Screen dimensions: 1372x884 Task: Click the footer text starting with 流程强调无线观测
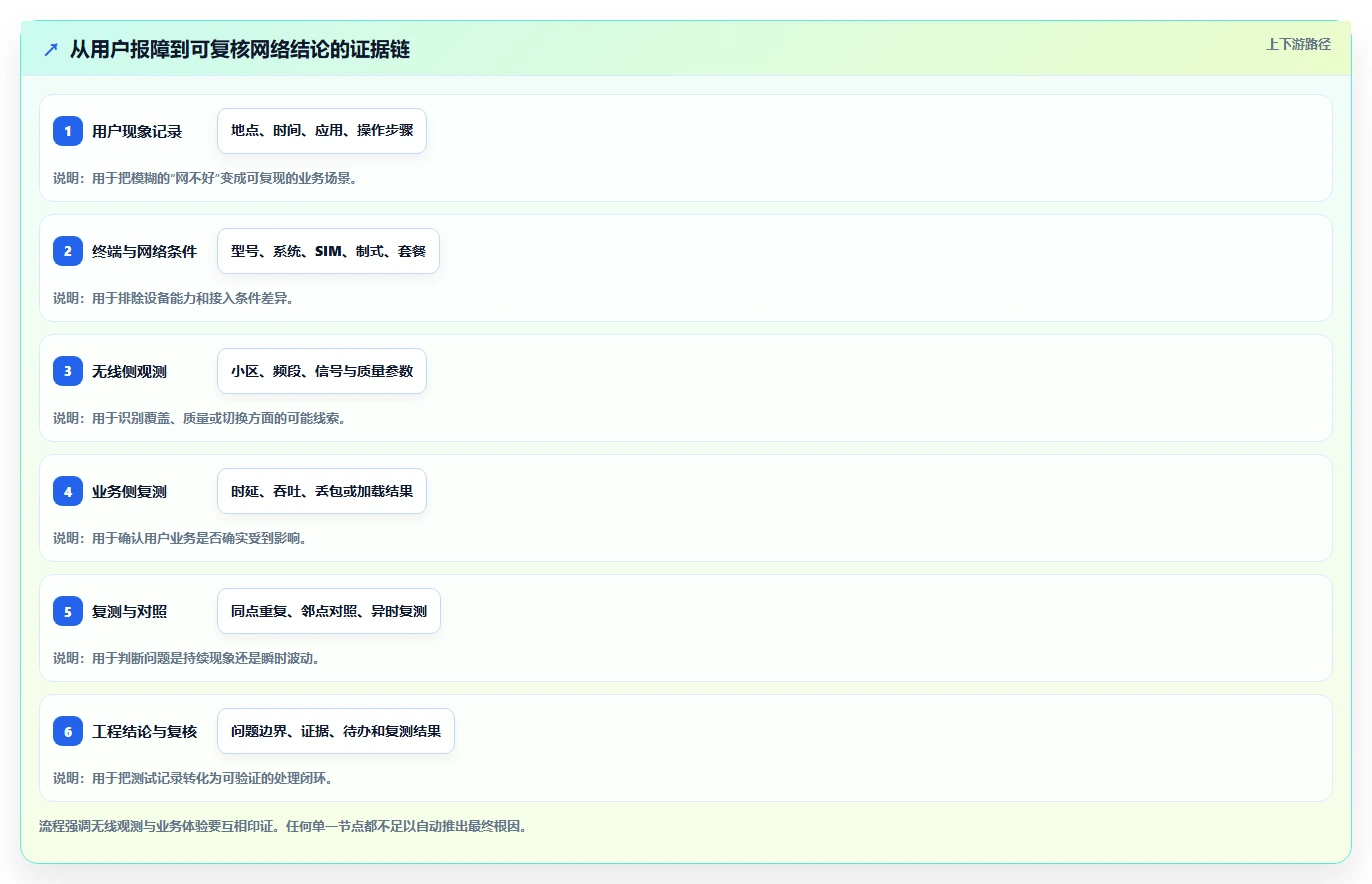click(282, 826)
